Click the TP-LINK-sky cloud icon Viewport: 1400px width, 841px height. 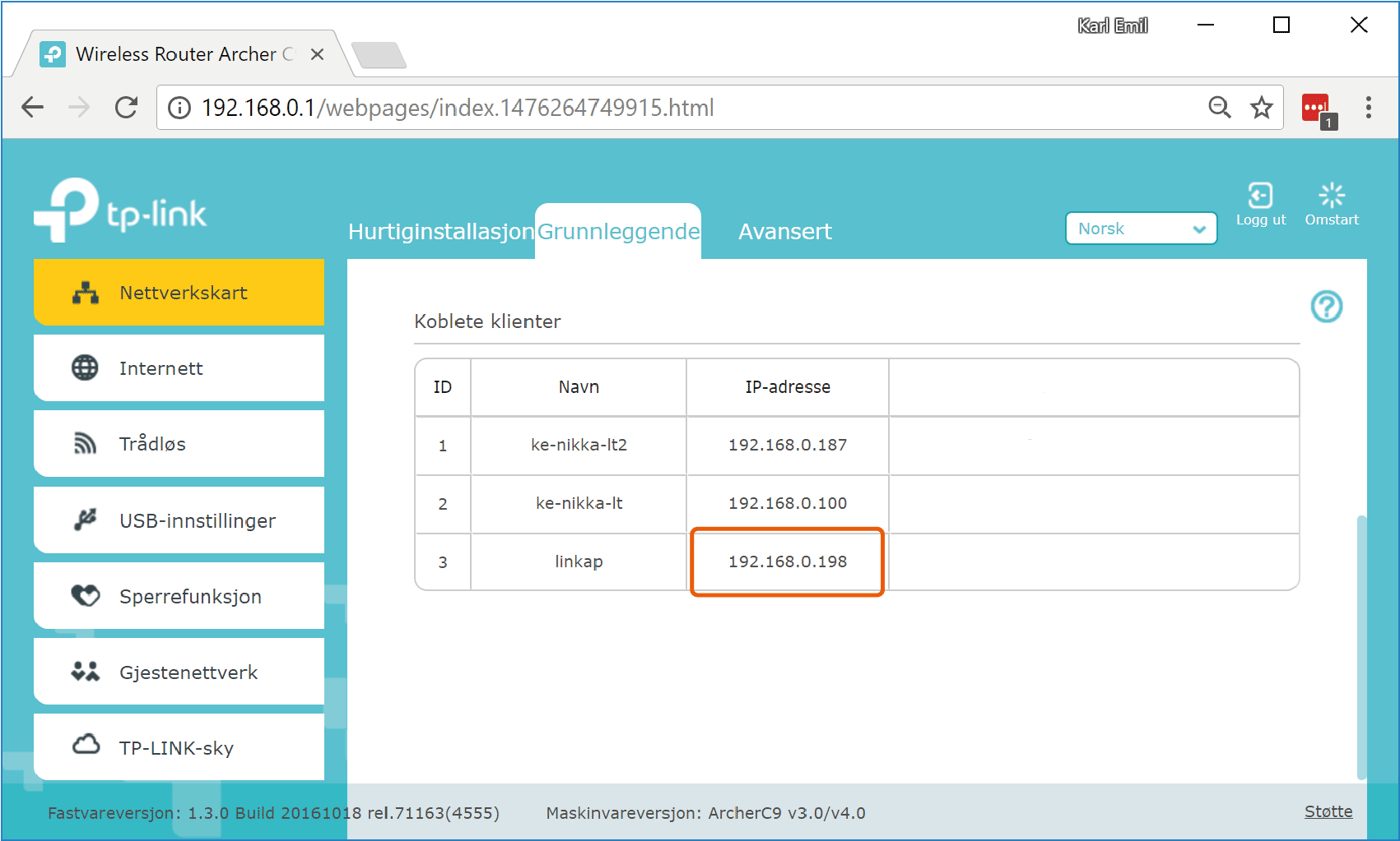click(x=87, y=746)
